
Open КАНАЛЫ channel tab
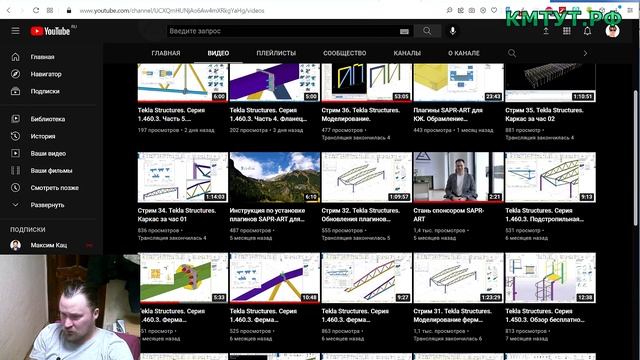click(x=407, y=53)
